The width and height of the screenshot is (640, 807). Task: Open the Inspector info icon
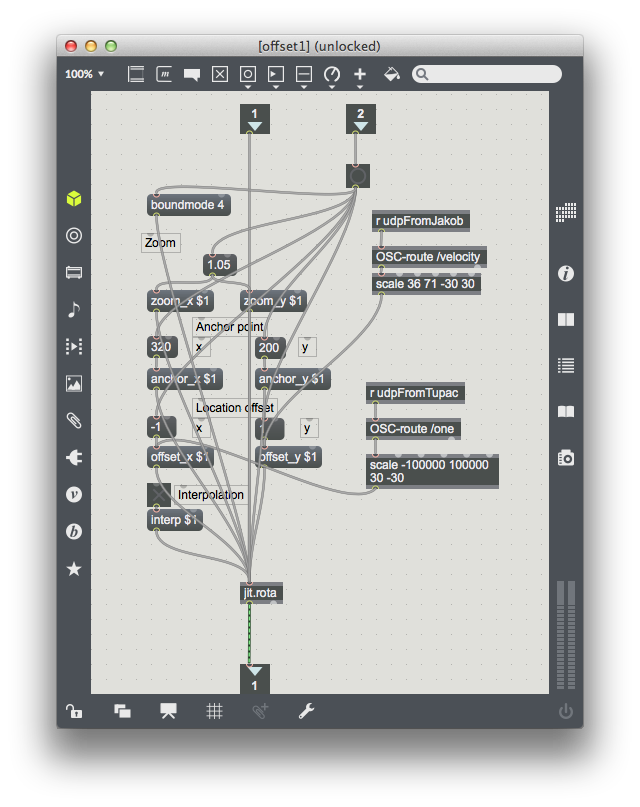[566, 273]
